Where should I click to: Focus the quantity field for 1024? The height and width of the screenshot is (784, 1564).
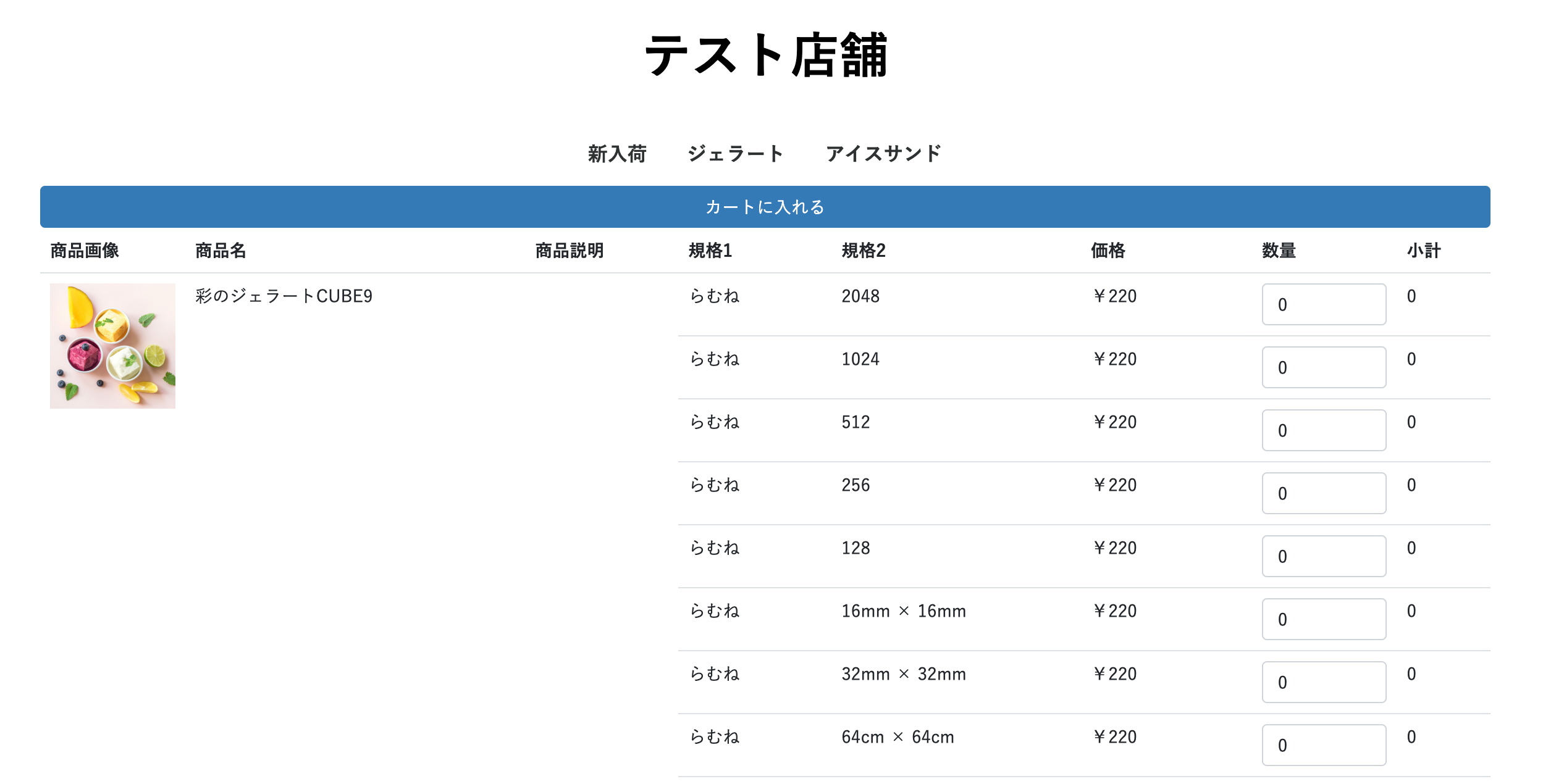[x=1324, y=367]
